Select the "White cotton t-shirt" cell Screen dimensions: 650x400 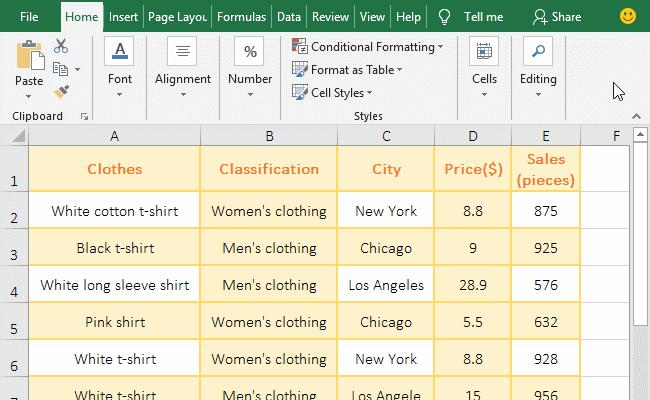click(114, 211)
